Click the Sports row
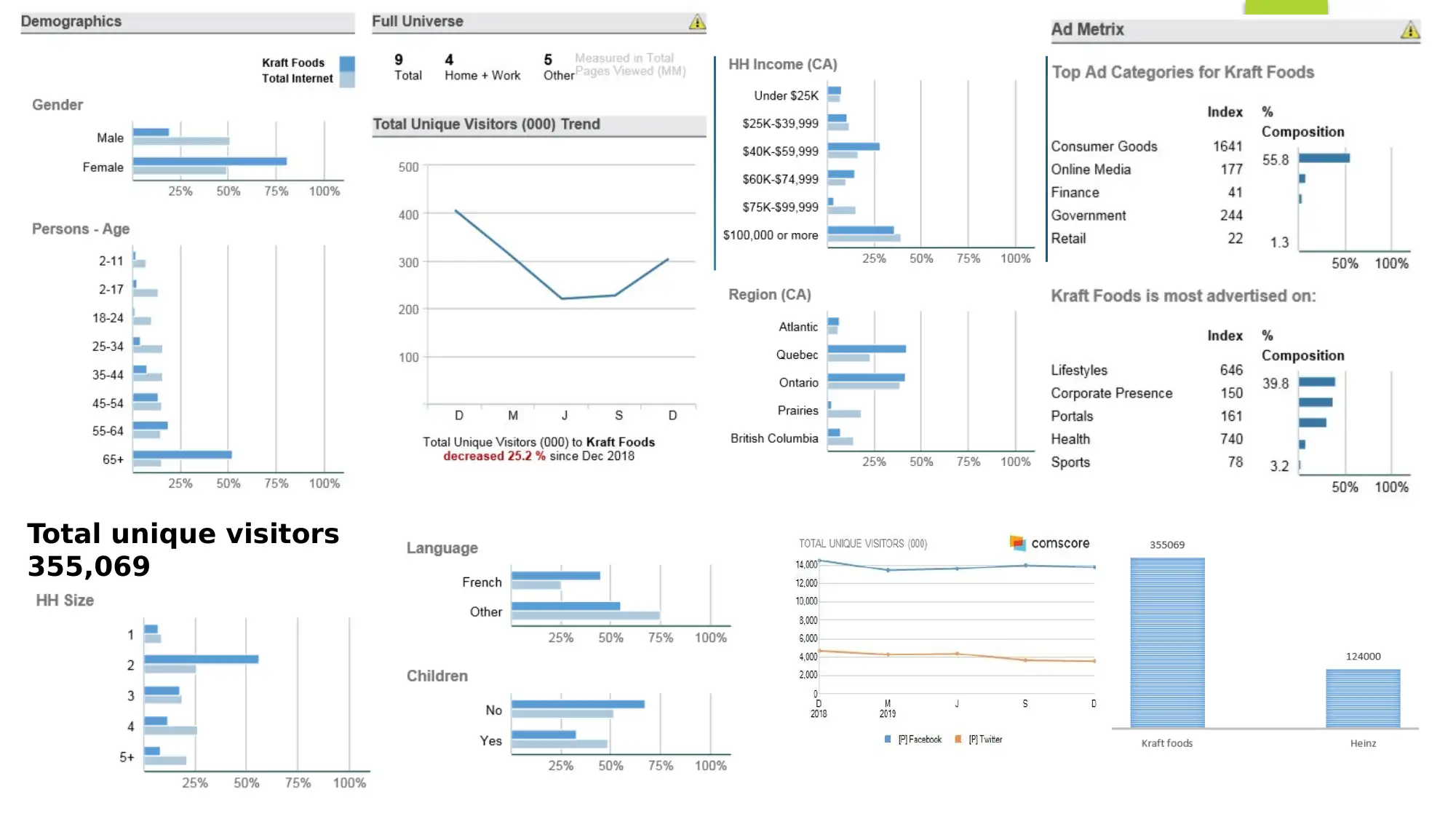The width and height of the screenshot is (1456, 819). point(1147,462)
